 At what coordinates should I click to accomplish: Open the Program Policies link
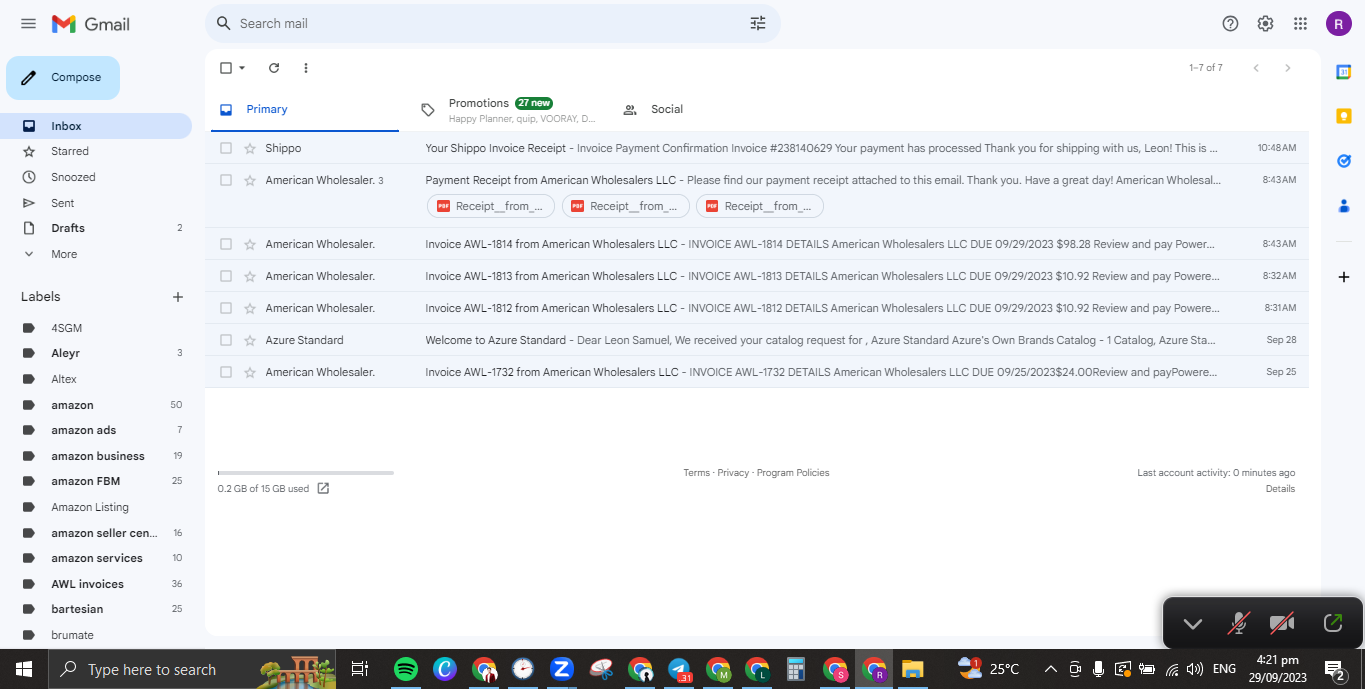[x=793, y=473]
